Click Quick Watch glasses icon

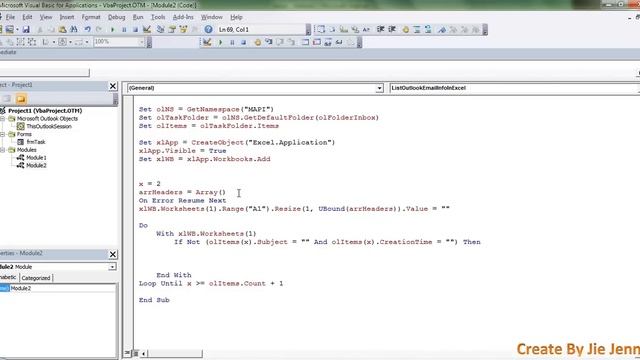[339, 42]
